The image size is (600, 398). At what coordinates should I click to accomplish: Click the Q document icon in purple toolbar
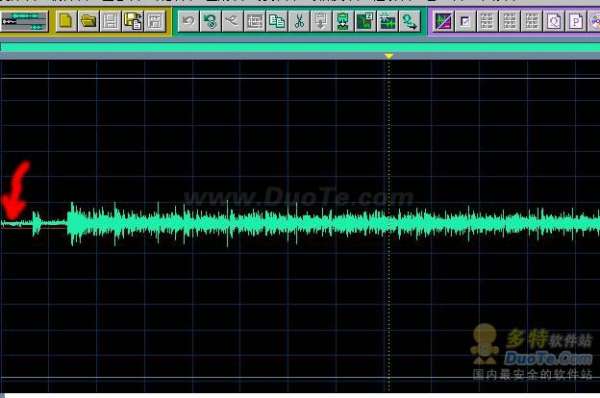pos(554,21)
